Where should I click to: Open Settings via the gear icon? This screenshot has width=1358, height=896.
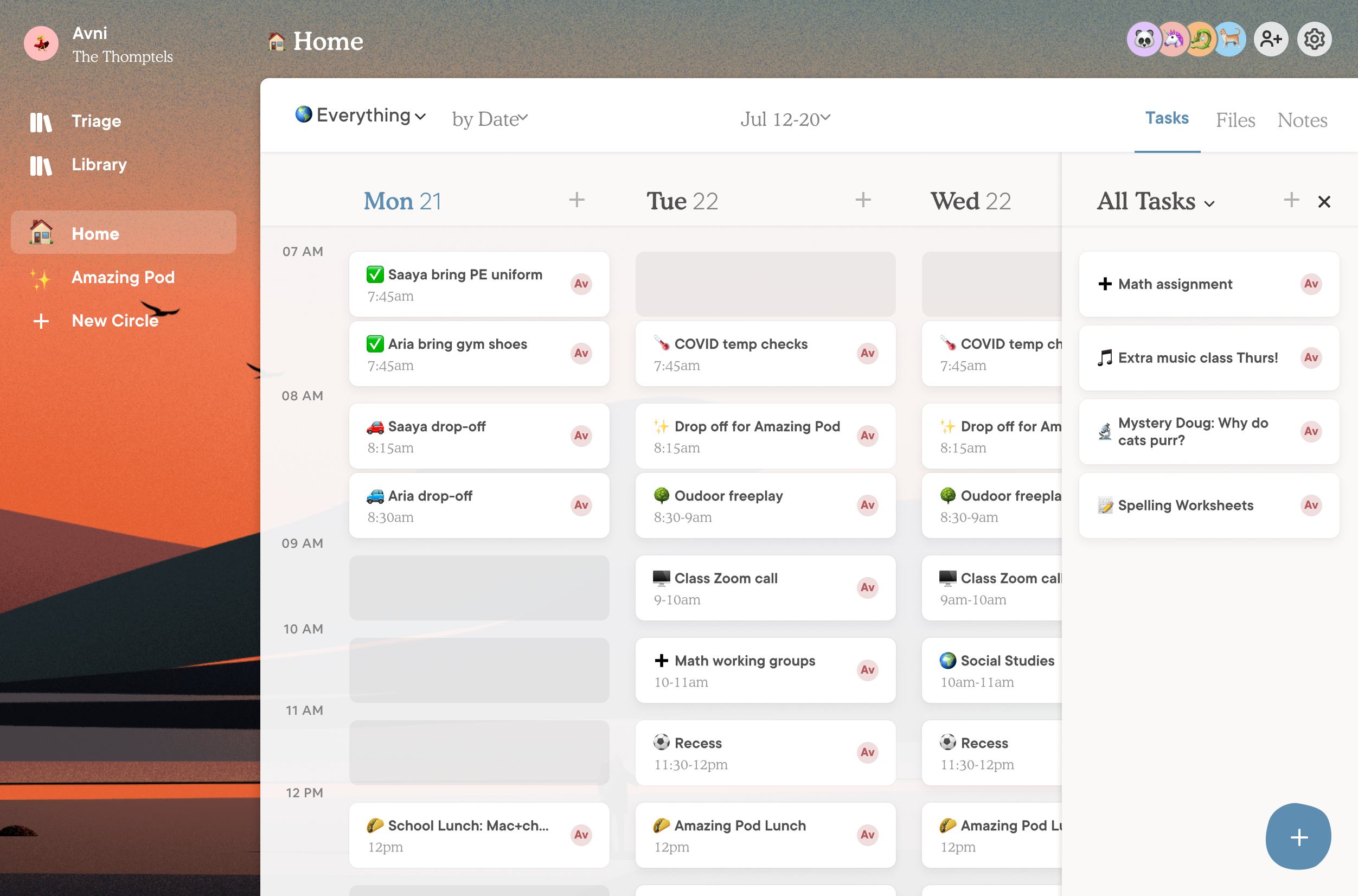pos(1314,39)
